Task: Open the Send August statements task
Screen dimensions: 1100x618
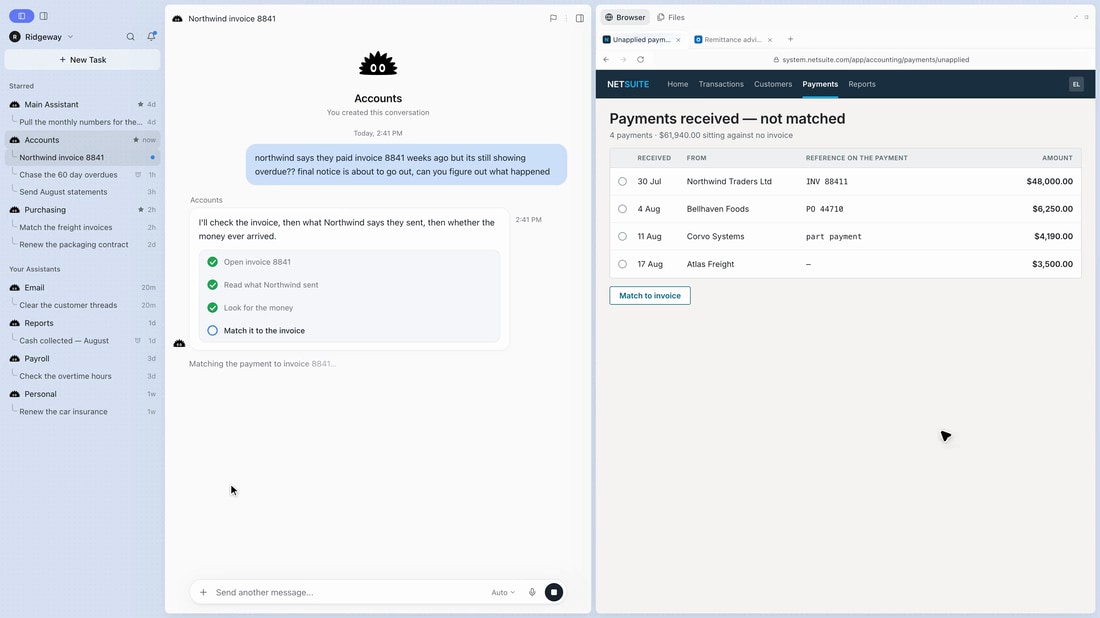Action: [x=63, y=192]
